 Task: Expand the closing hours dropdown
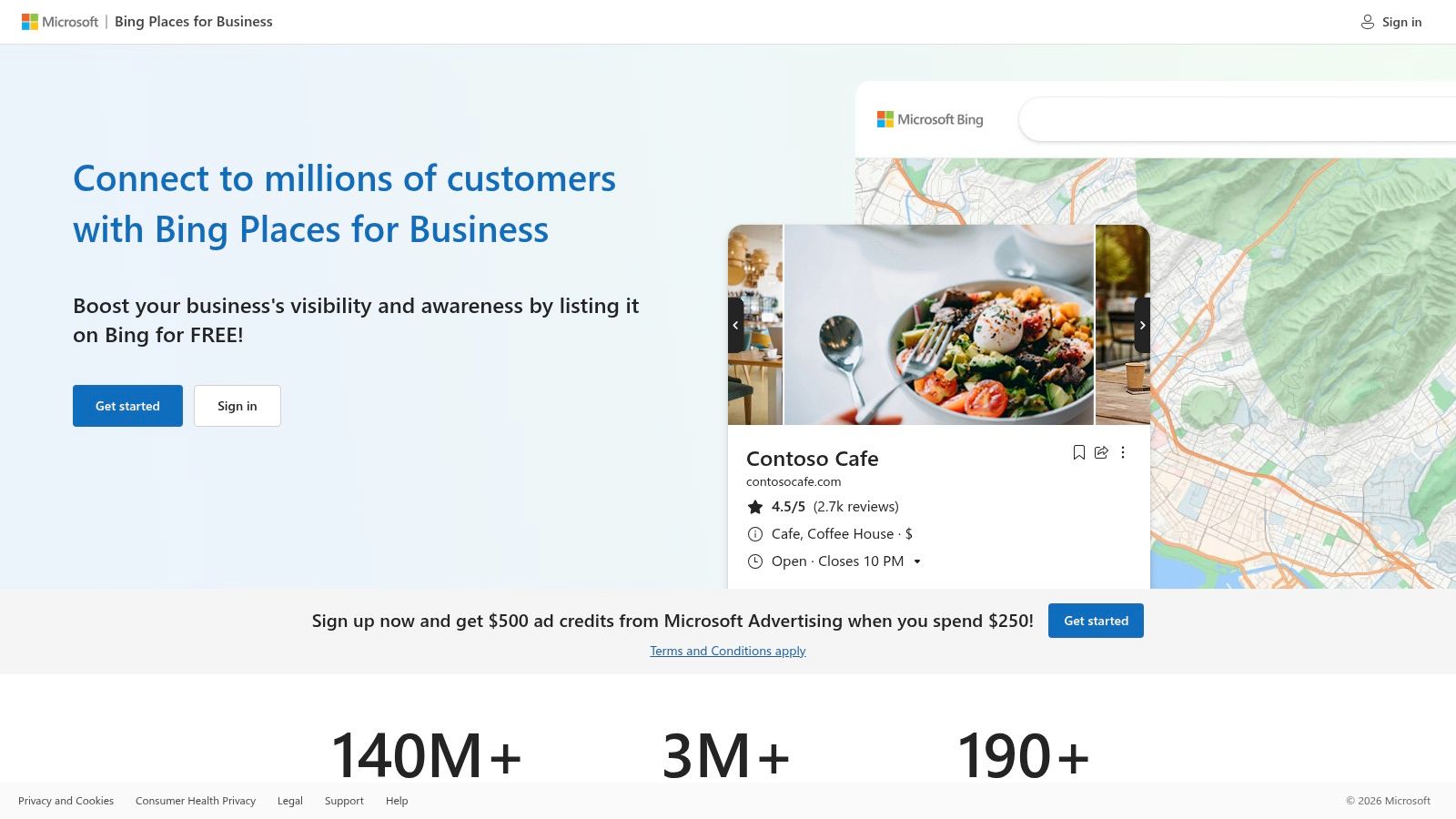coord(918,561)
